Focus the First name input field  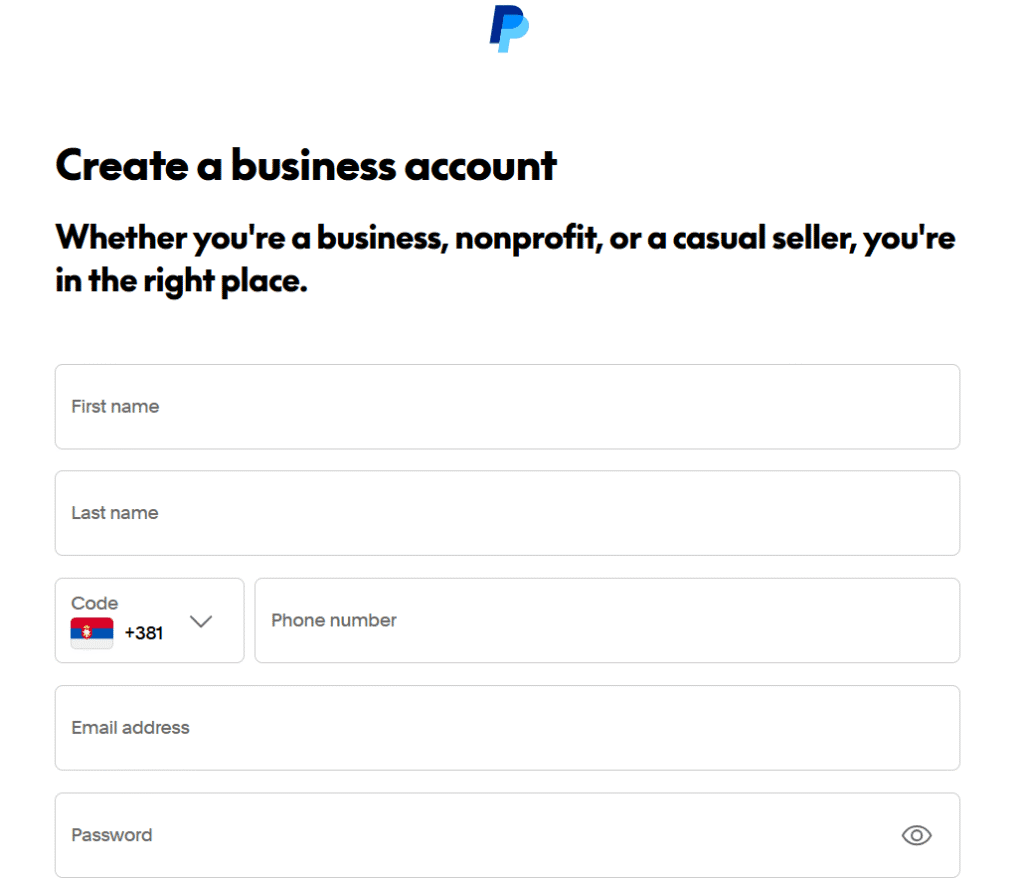coord(507,407)
